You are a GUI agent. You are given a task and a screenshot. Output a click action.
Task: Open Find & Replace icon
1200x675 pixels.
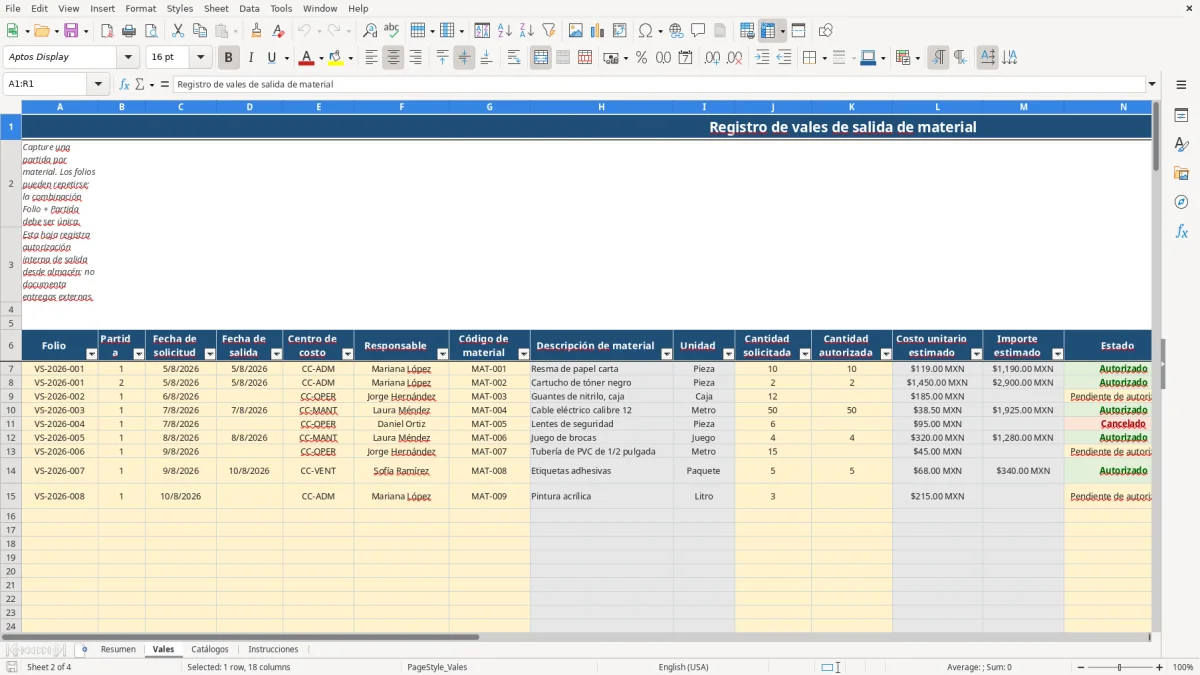pyautogui.click(x=370, y=30)
